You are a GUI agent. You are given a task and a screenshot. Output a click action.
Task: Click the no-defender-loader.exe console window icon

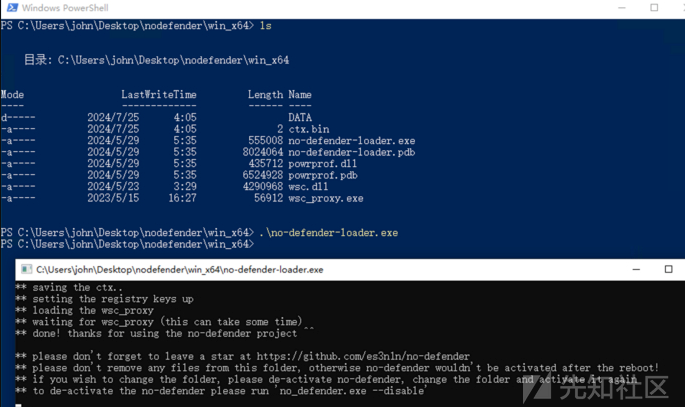click(27, 269)
